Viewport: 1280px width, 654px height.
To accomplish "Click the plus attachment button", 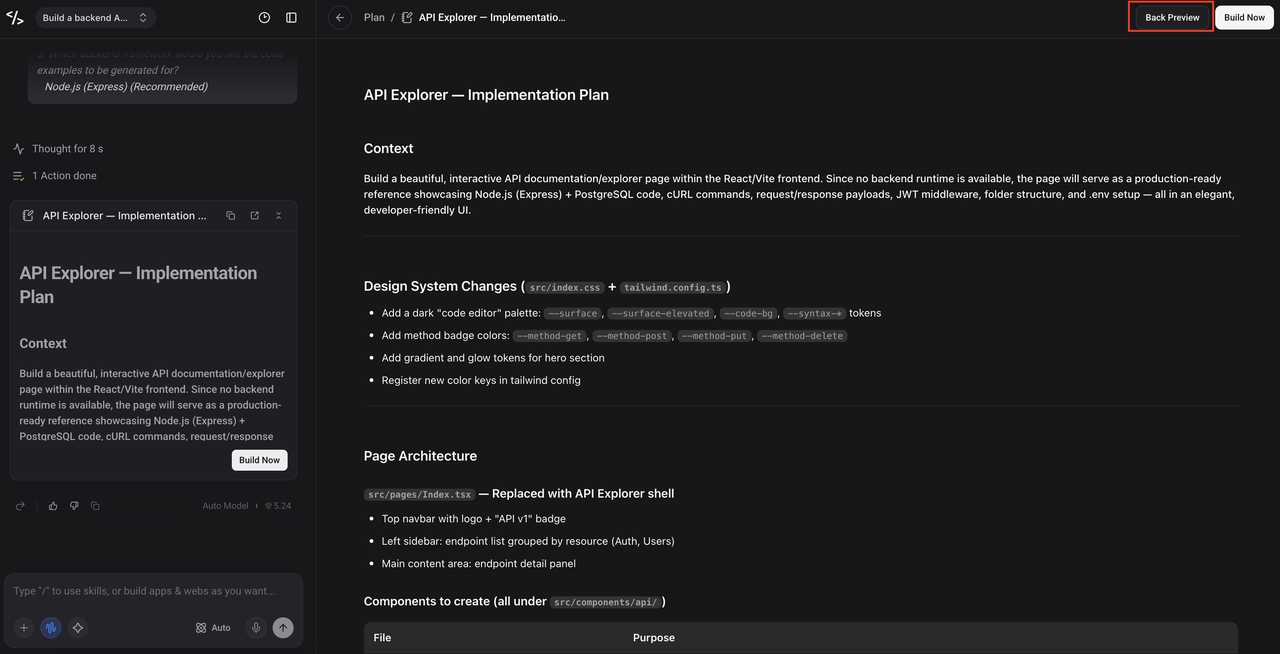I will (x=24, y=628).
